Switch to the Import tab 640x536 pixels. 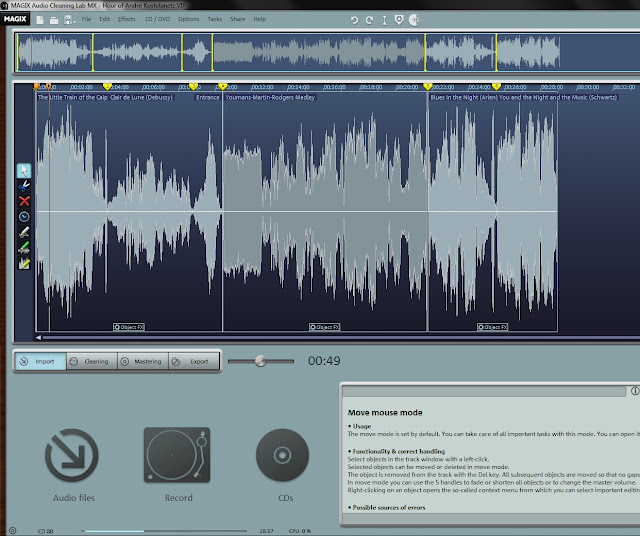(x=40, y=361)
